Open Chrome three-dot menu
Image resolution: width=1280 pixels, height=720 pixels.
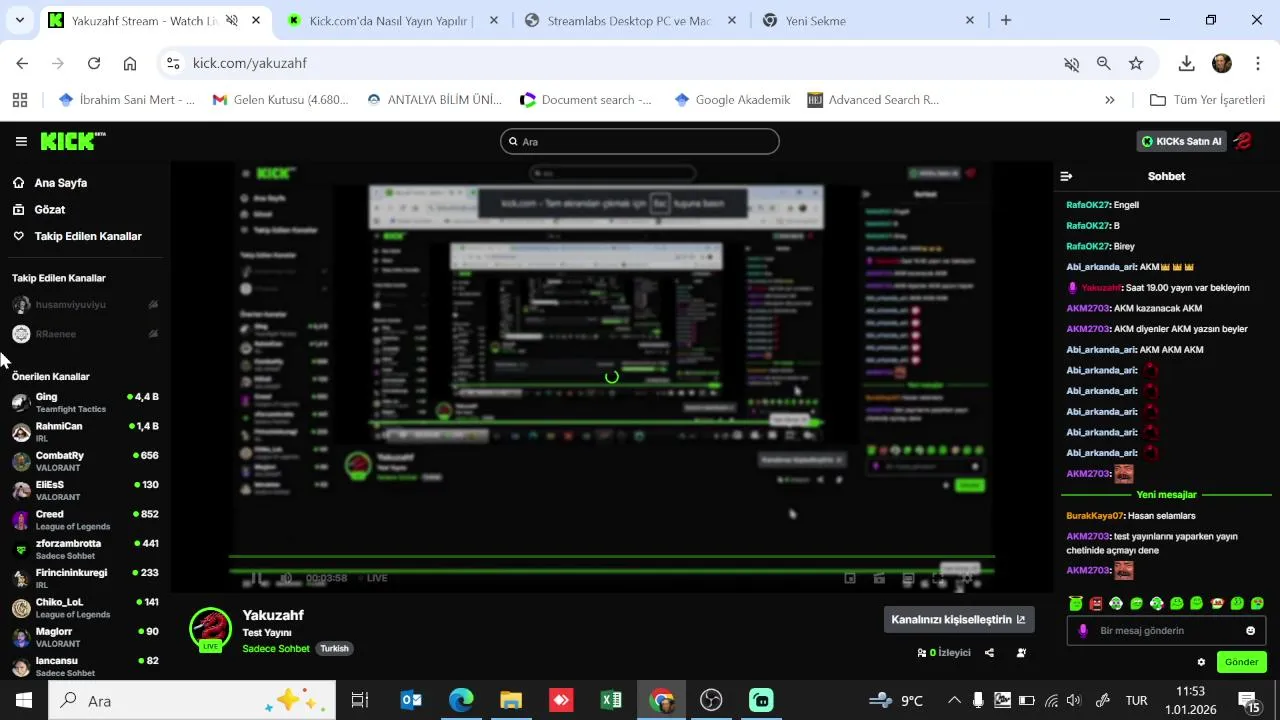(1257, 63)
